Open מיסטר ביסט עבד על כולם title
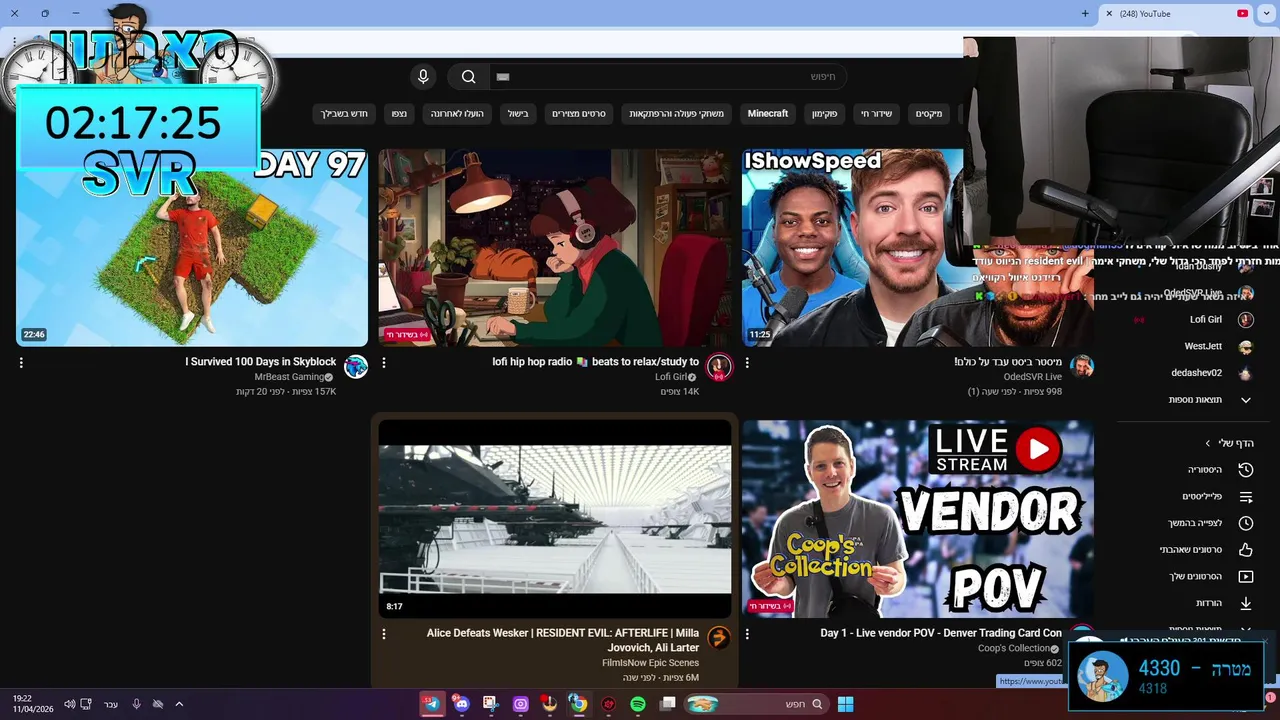The height and width of the screenshot is (720, 1280). (1008, 362)
